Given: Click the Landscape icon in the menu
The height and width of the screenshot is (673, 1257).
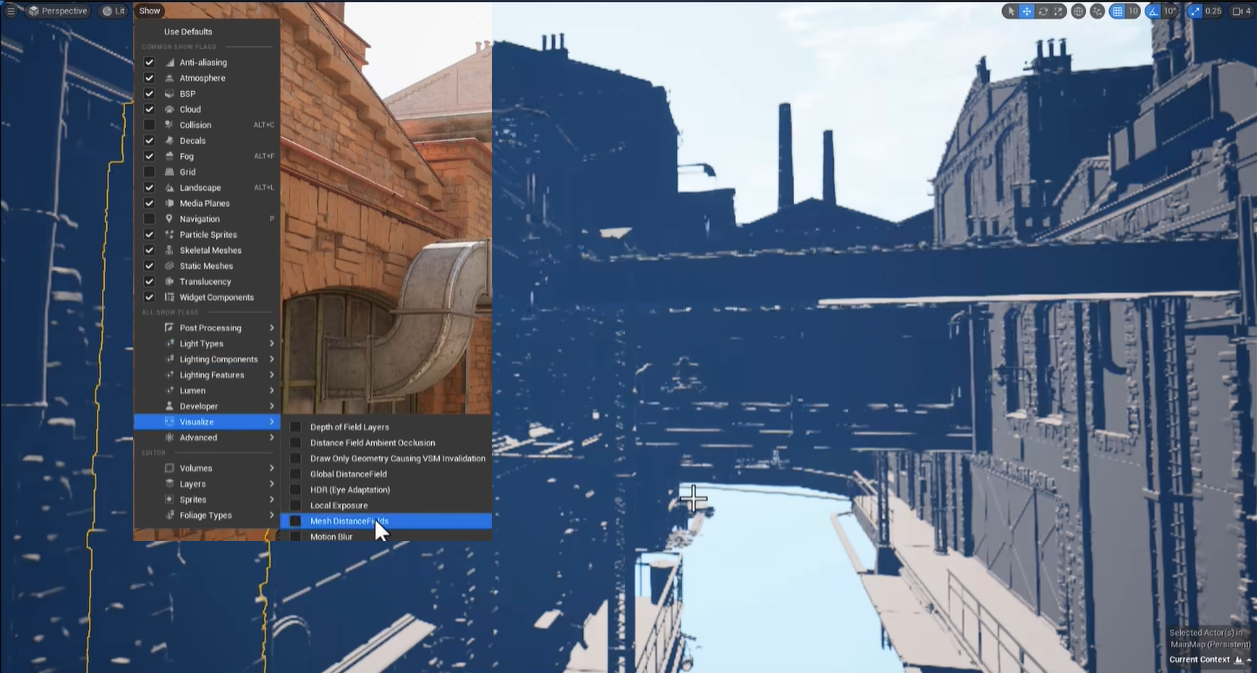Looking at the screenshot, I should pos(169,188).
